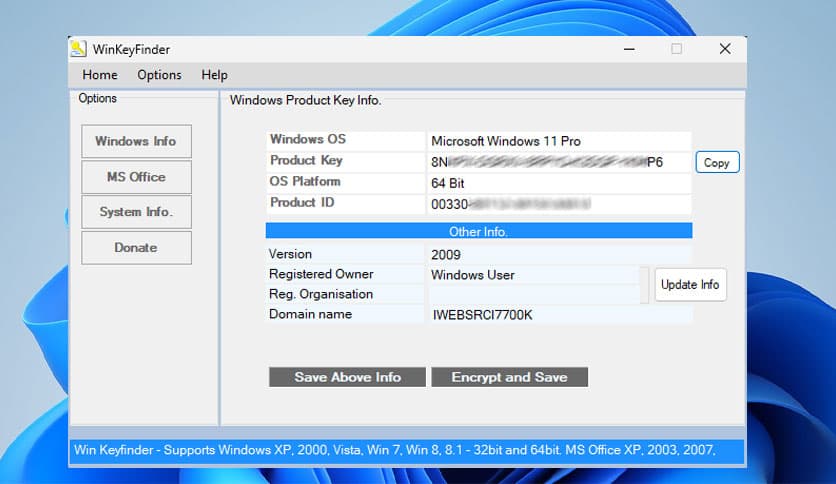
Task: Click the Product ID value starting 00330
Action: [559, 204]
